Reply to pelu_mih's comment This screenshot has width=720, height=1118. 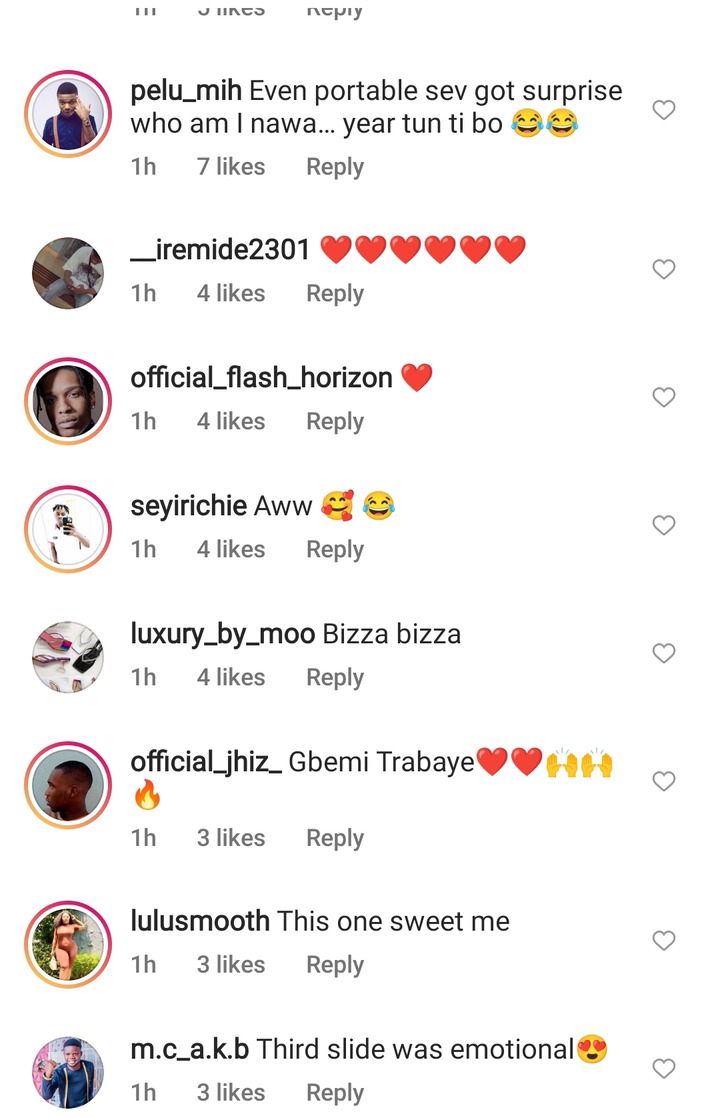point(334,166)
